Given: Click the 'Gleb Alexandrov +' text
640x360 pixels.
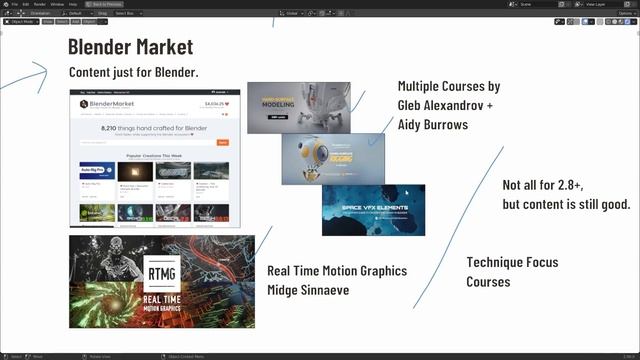Looking at the screenshot, I should [445, 105].
